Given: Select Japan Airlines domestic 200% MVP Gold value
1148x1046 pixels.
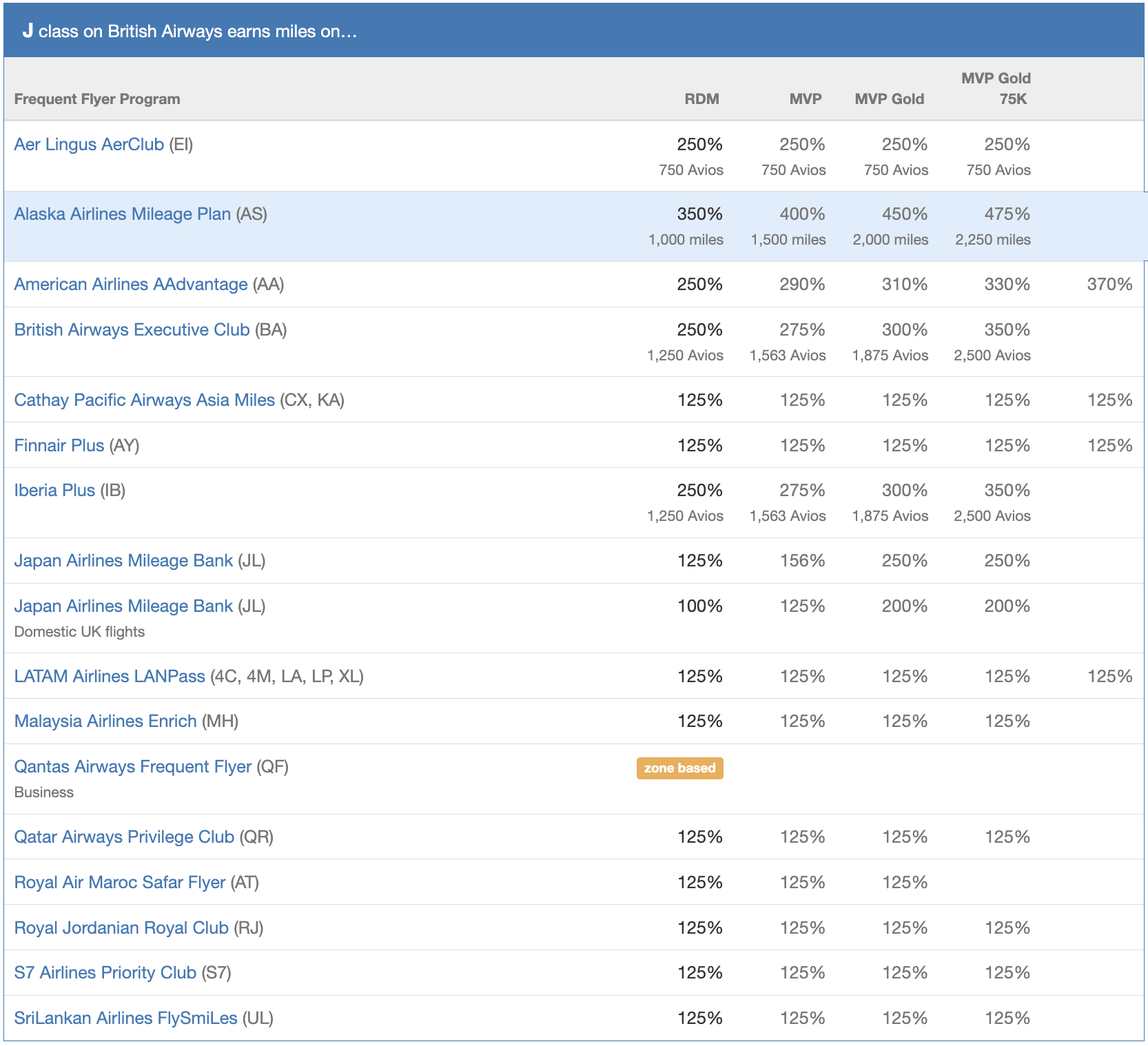Looking at the screenshot, I should pyautogui.click(x=905, y=606).
